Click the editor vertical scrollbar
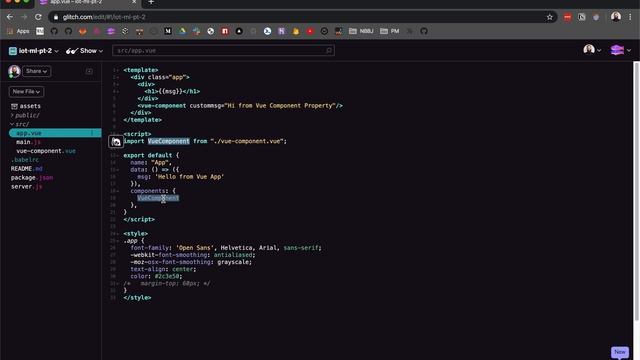The image size is (640, 360). (x=636, y=191)
